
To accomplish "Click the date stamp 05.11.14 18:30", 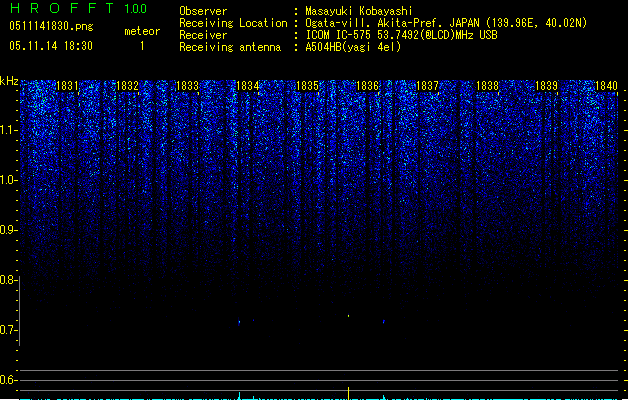I will point(51,46).
